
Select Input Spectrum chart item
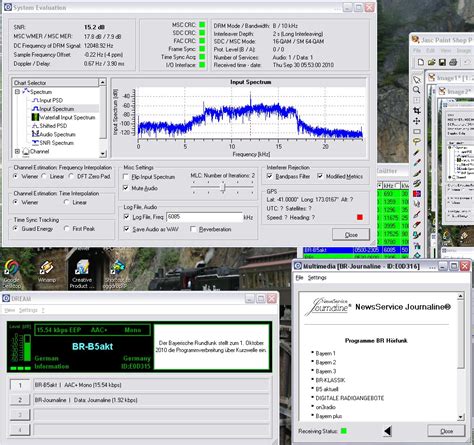point(53,109)
